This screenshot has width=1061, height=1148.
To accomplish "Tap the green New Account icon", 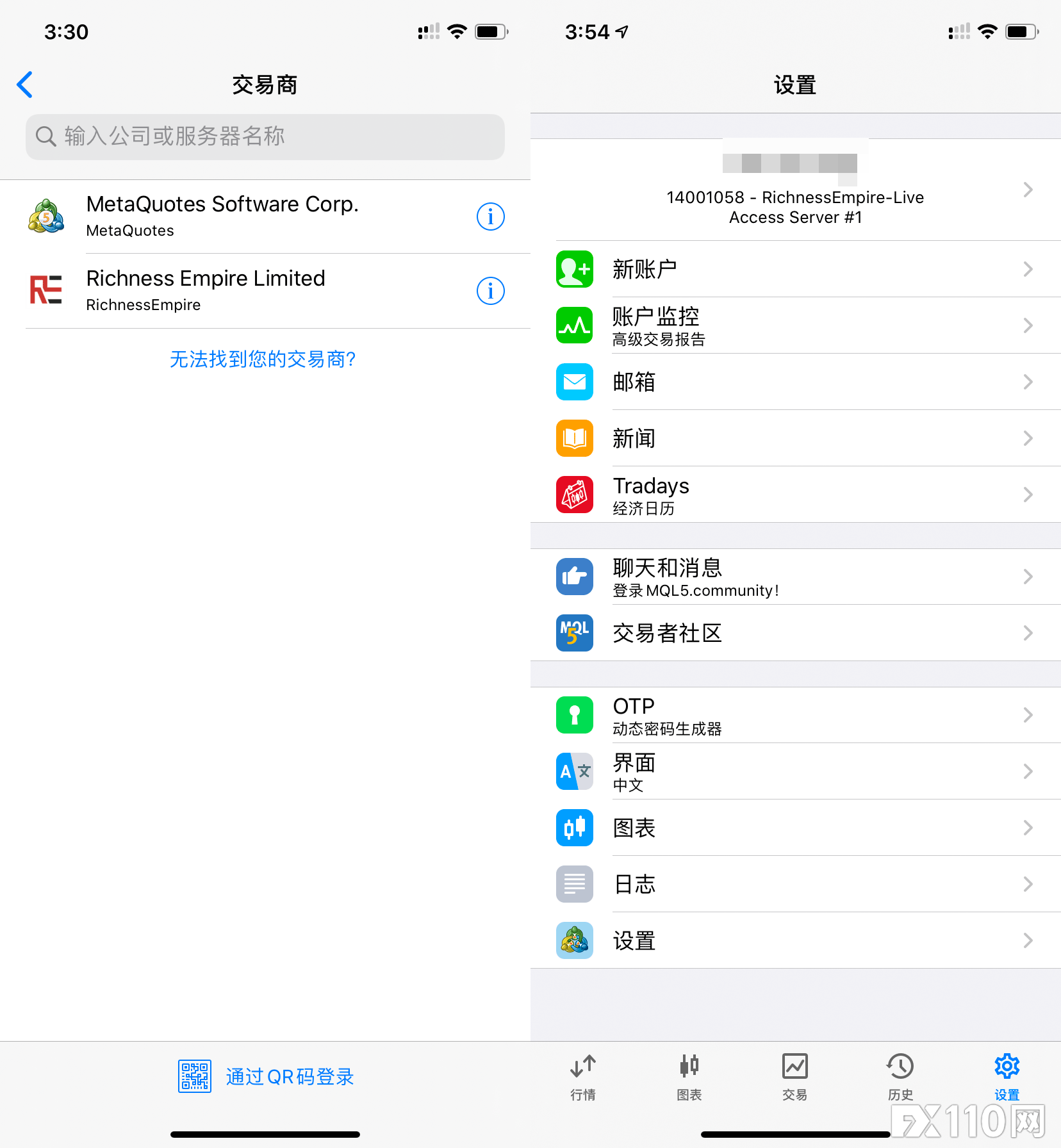I will click(x=574, y=269).
